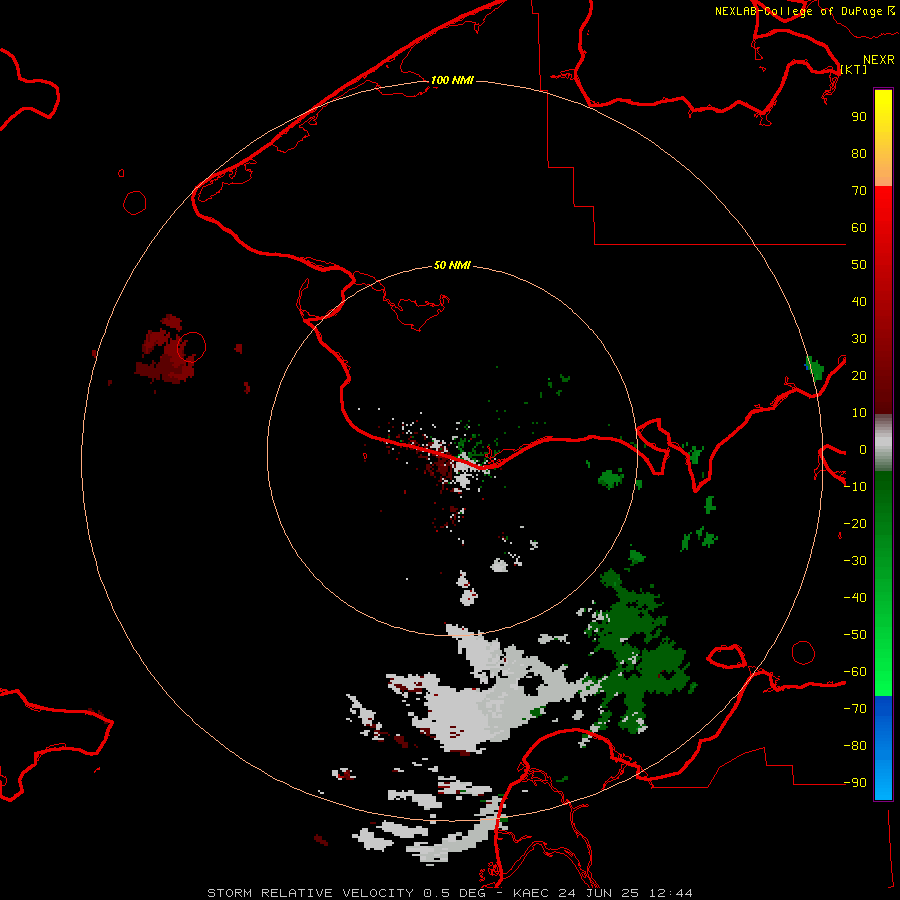The image size is (900, 900).
Task: Click the 70 value on the velocity scale
Action: pos(859,191)
